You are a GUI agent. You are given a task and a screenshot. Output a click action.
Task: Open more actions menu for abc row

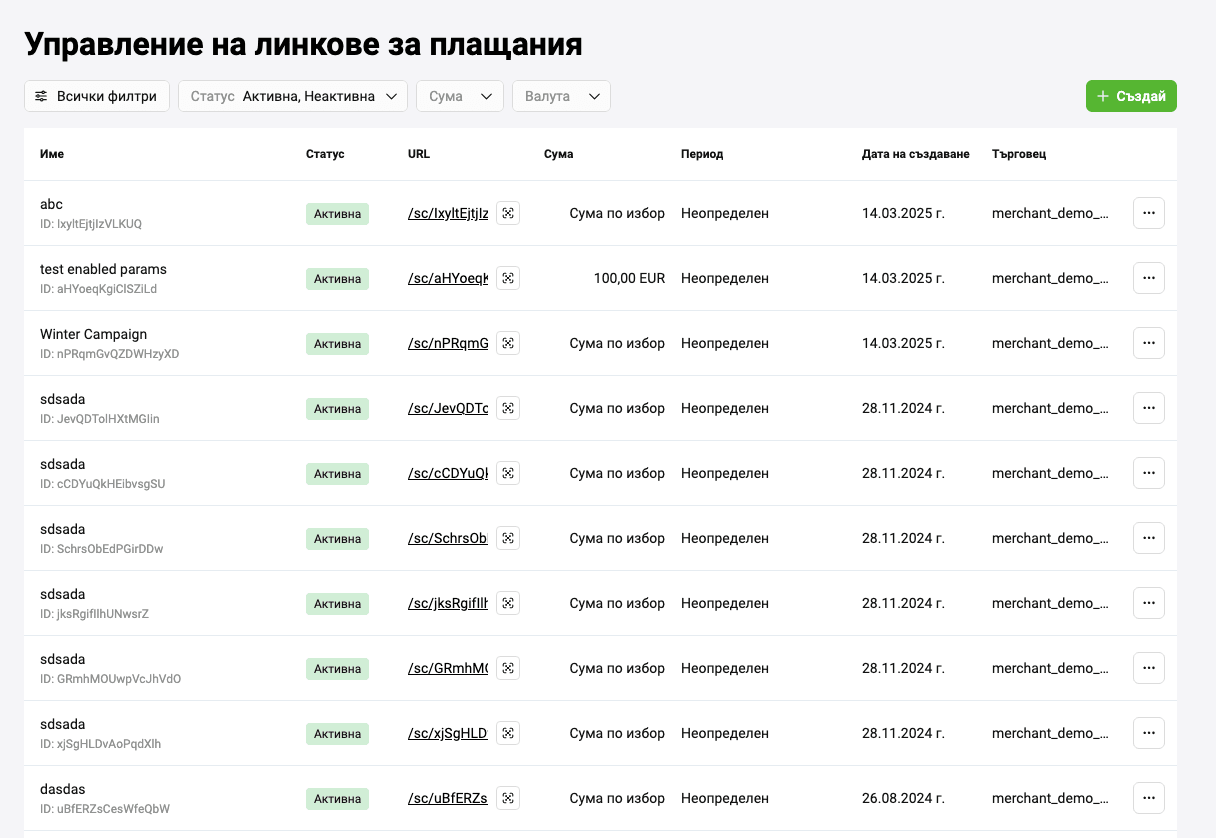(1148, 213)
